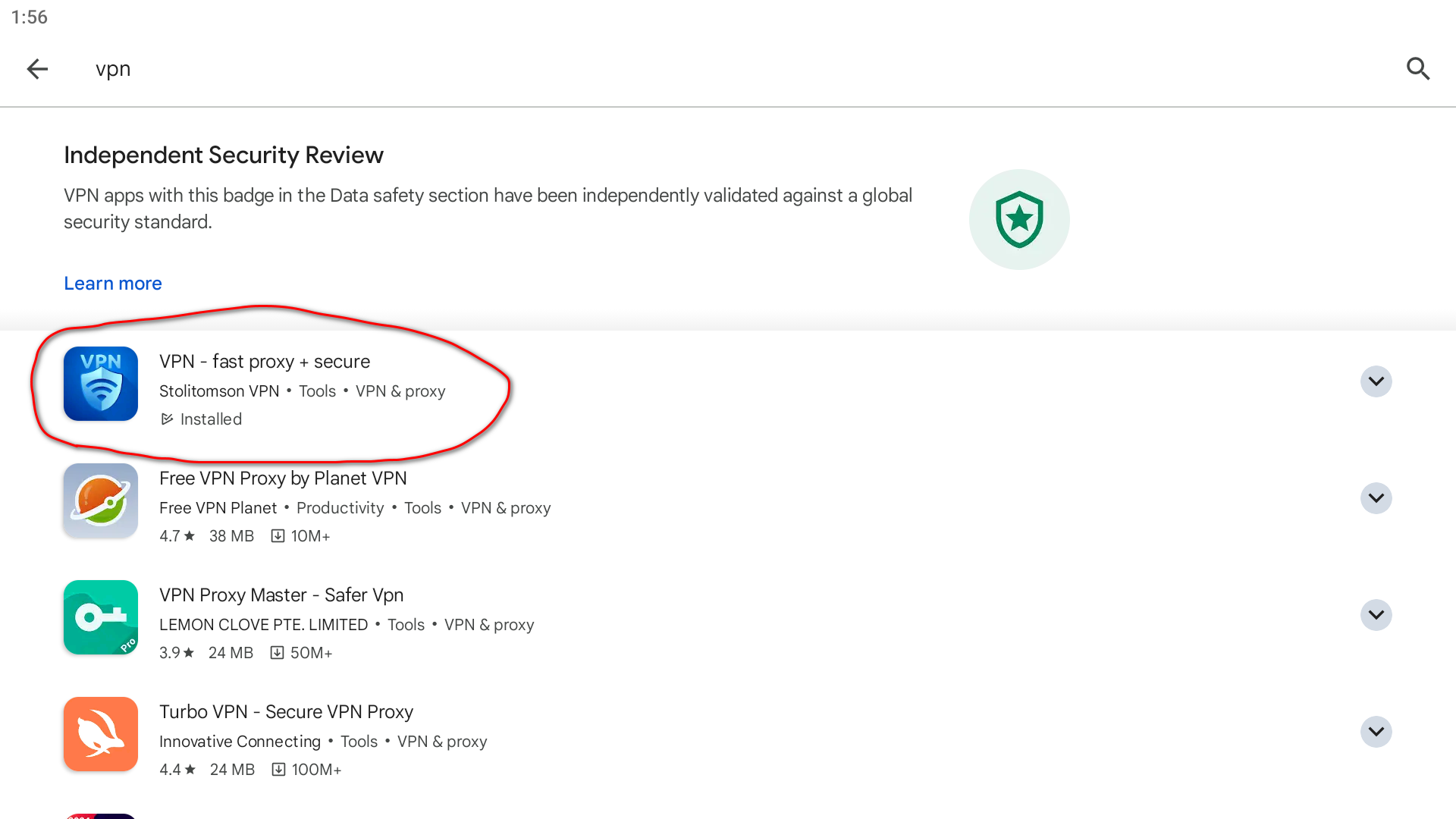Expand VPN - fast proxy + secure details
Image resolution: width=1456 pixels, height=819 pixels.
[x=1376, y=381]
